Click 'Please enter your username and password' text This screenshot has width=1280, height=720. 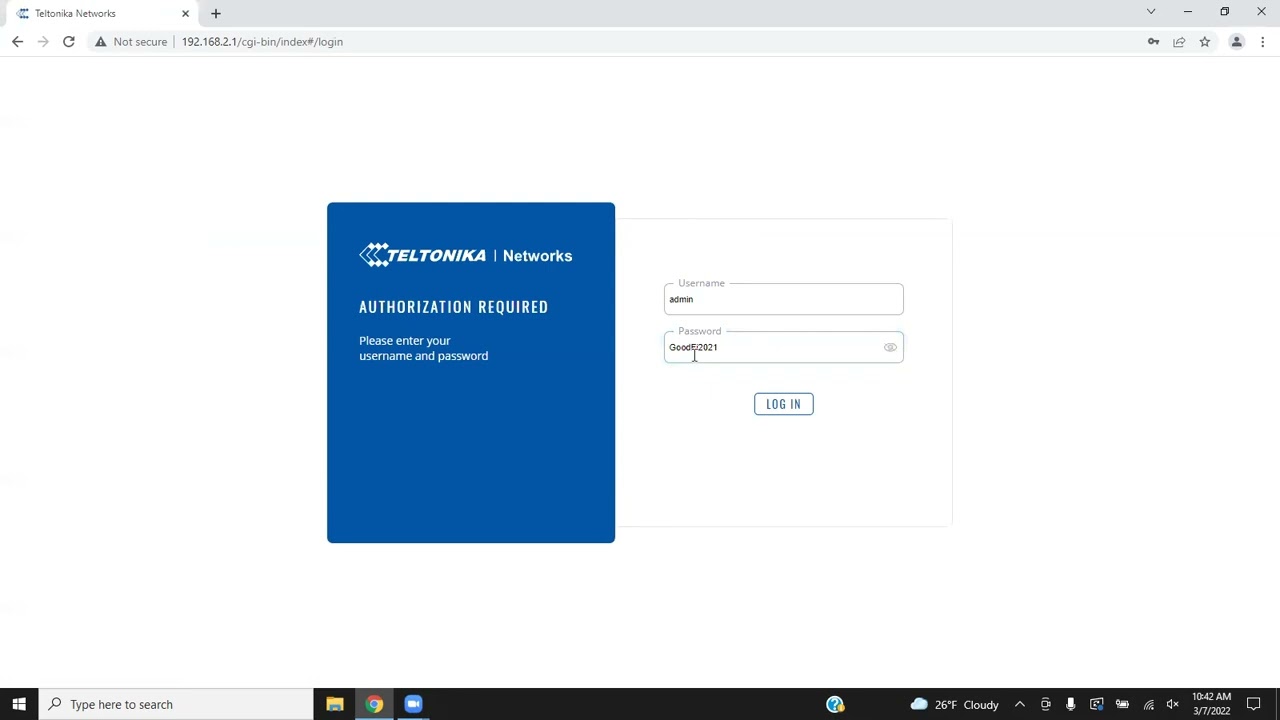click(x=424, y=348)
